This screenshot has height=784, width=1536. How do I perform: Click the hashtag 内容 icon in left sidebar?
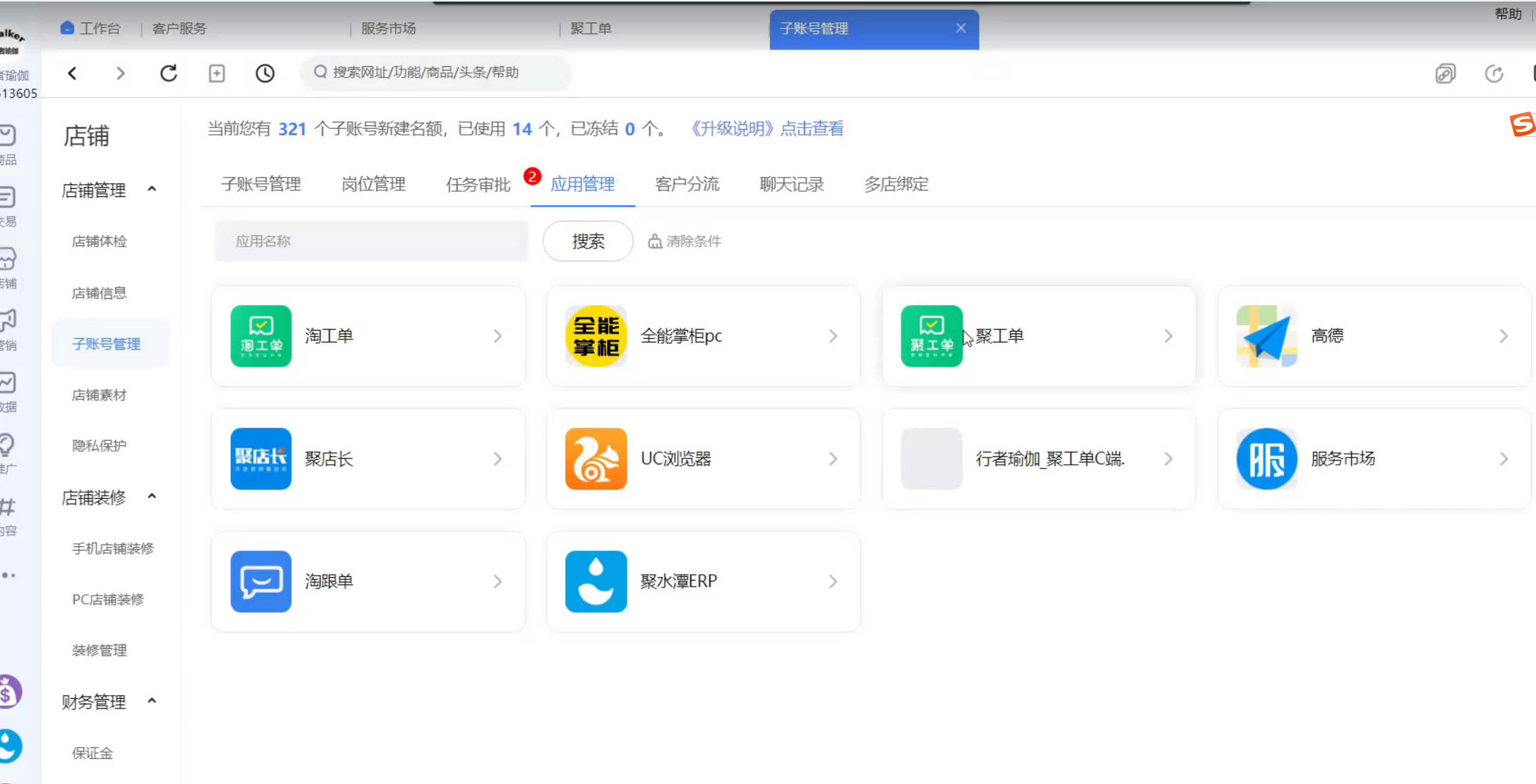(7, 507)
